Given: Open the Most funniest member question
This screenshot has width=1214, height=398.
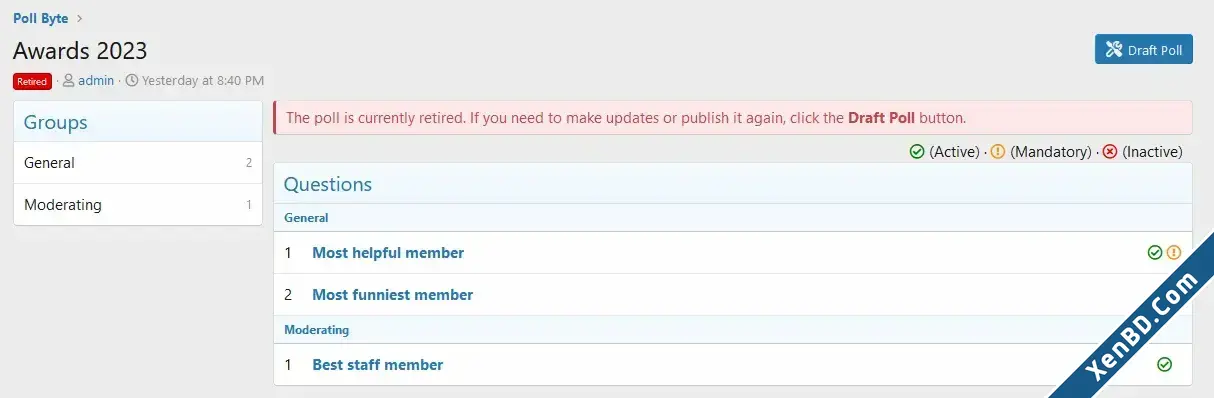Looking at the screenshot, I should 393,295.
